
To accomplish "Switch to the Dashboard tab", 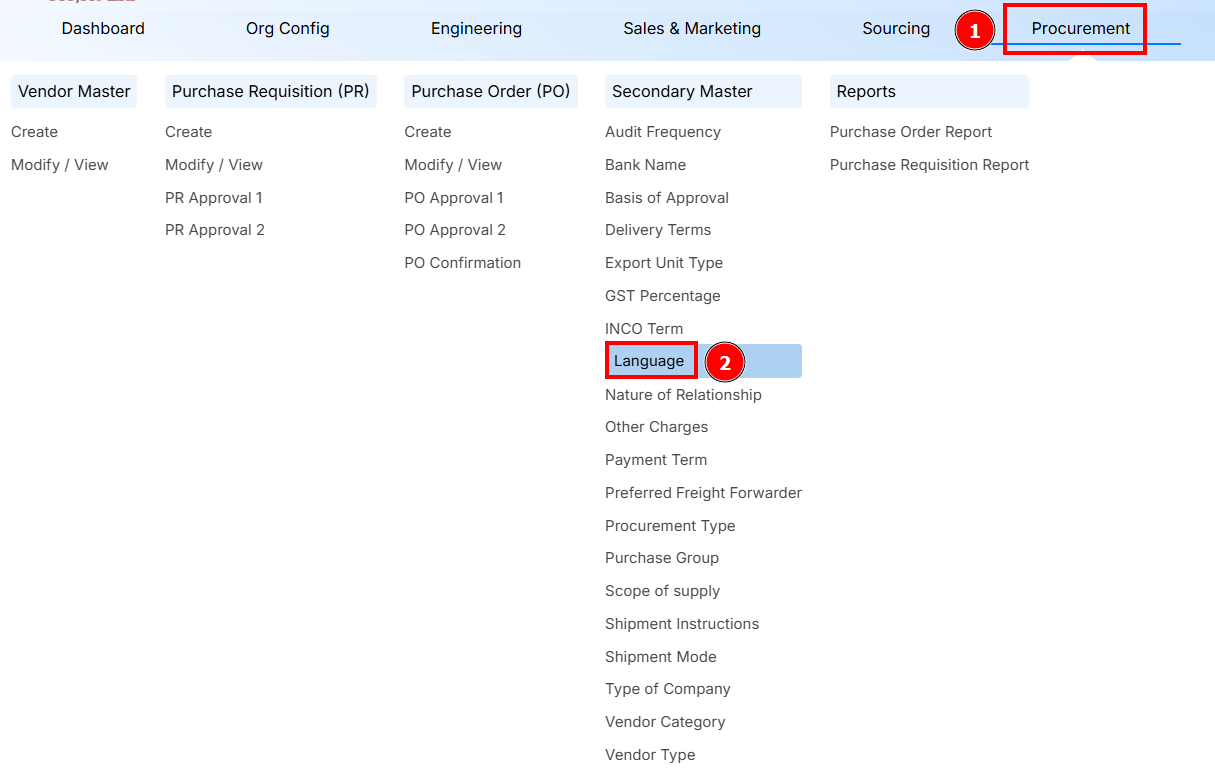I will [x=103, y=29].
